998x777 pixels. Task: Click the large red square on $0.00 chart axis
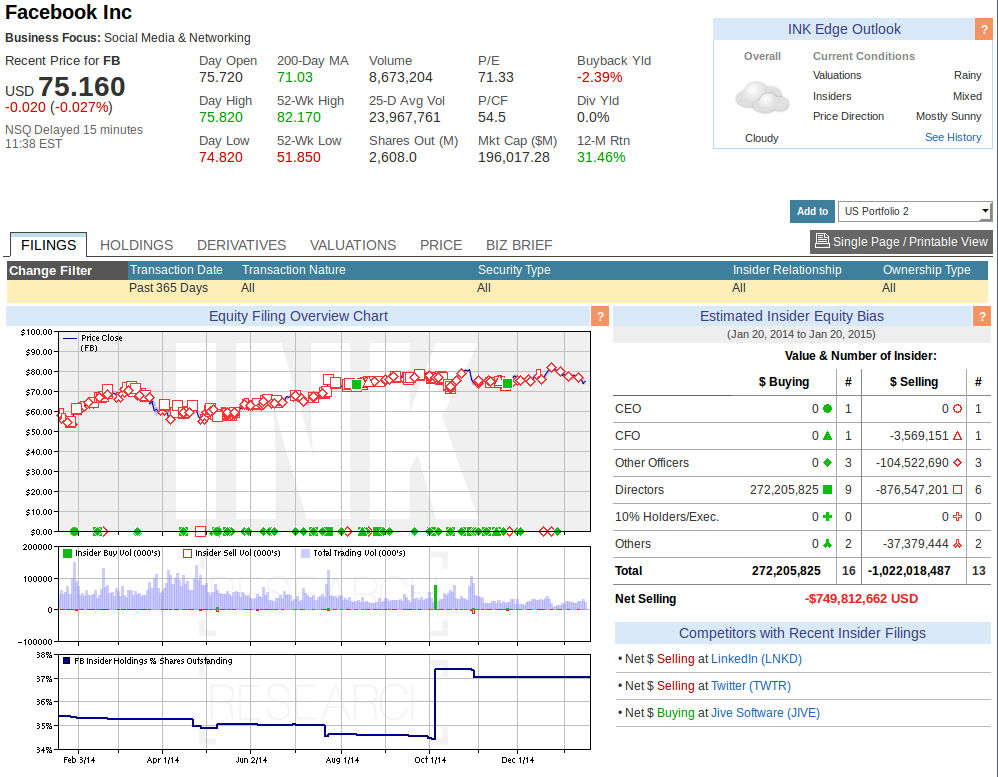(200, 531)
